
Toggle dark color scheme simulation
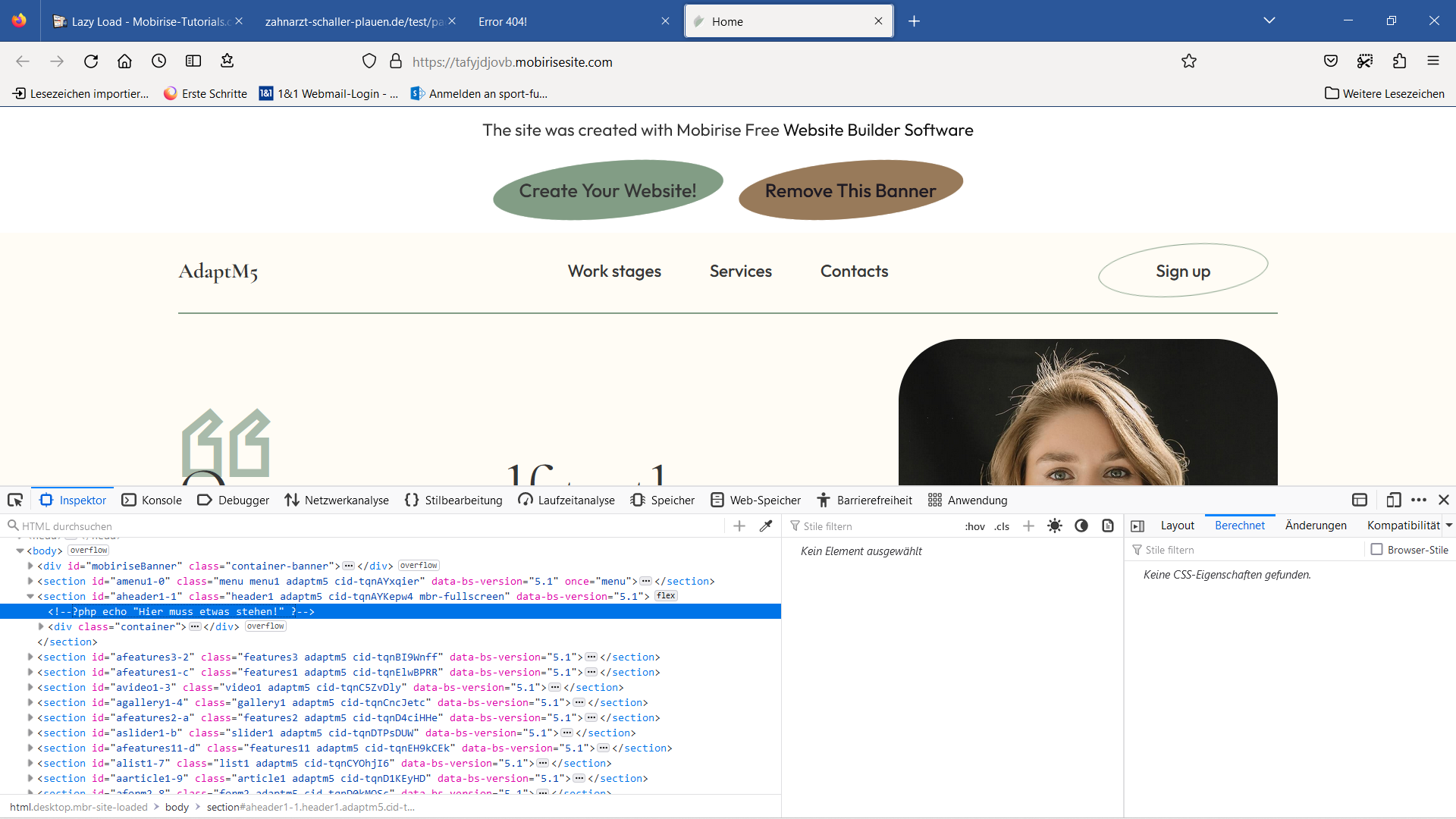pyautogui.click(x=1081, y=526)
